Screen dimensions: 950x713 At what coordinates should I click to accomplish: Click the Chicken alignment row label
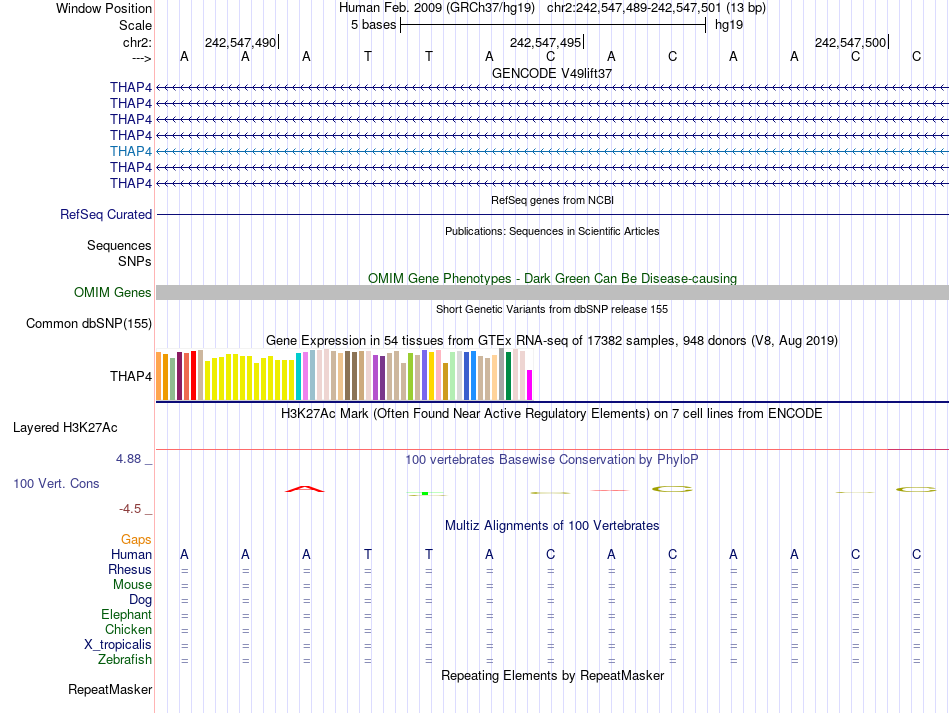pyautogui.click(x=128, y=629)
